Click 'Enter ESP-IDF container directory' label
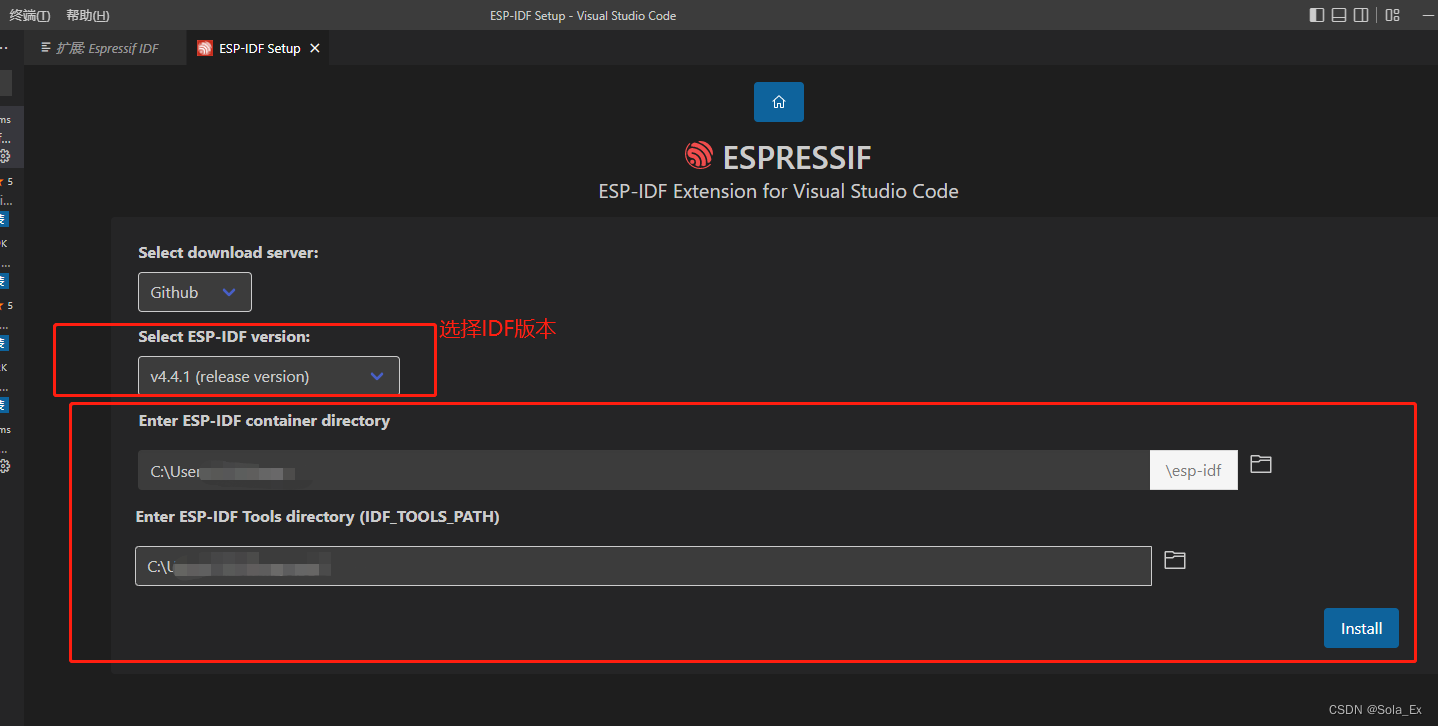This screenshot has width=1438, height=726. [x=264, y=421]
